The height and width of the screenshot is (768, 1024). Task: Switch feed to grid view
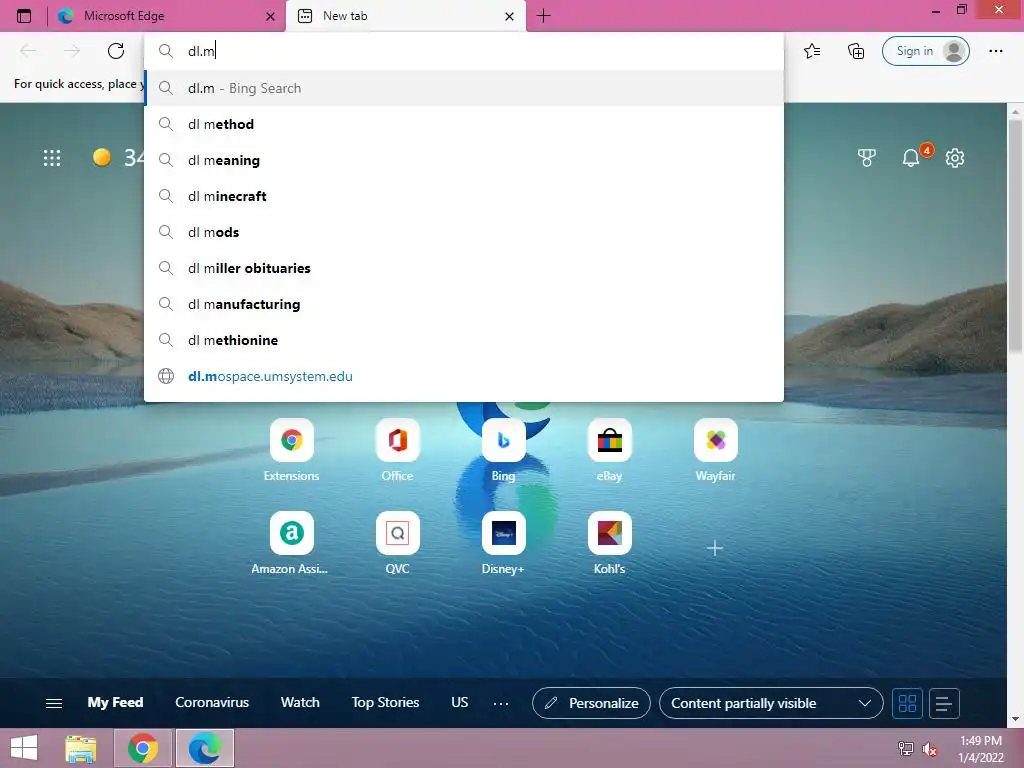click(907, 703)
